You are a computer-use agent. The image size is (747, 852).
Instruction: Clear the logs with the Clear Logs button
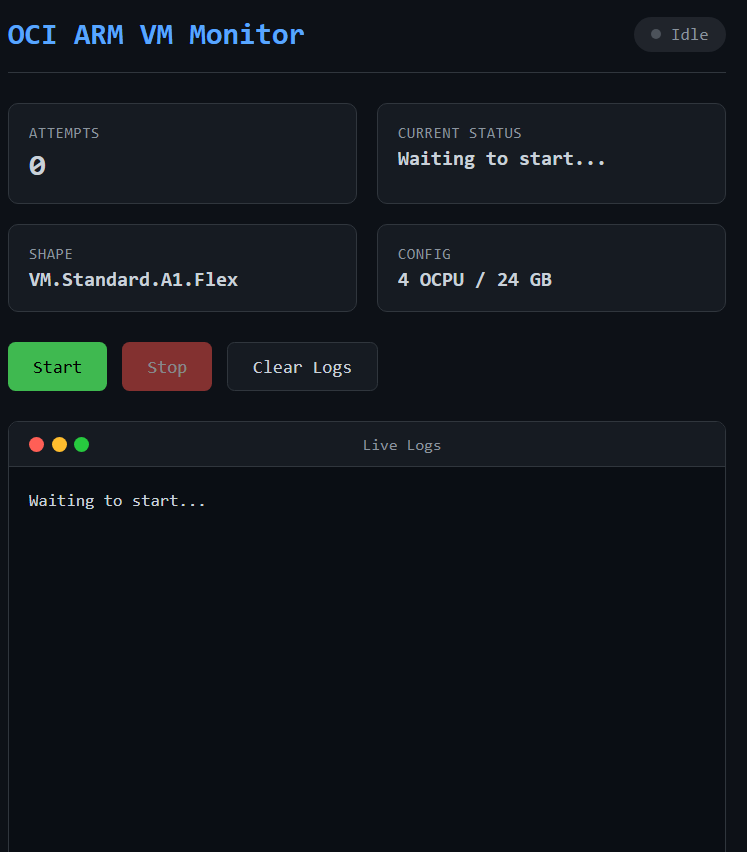click(x=302, y=366)
